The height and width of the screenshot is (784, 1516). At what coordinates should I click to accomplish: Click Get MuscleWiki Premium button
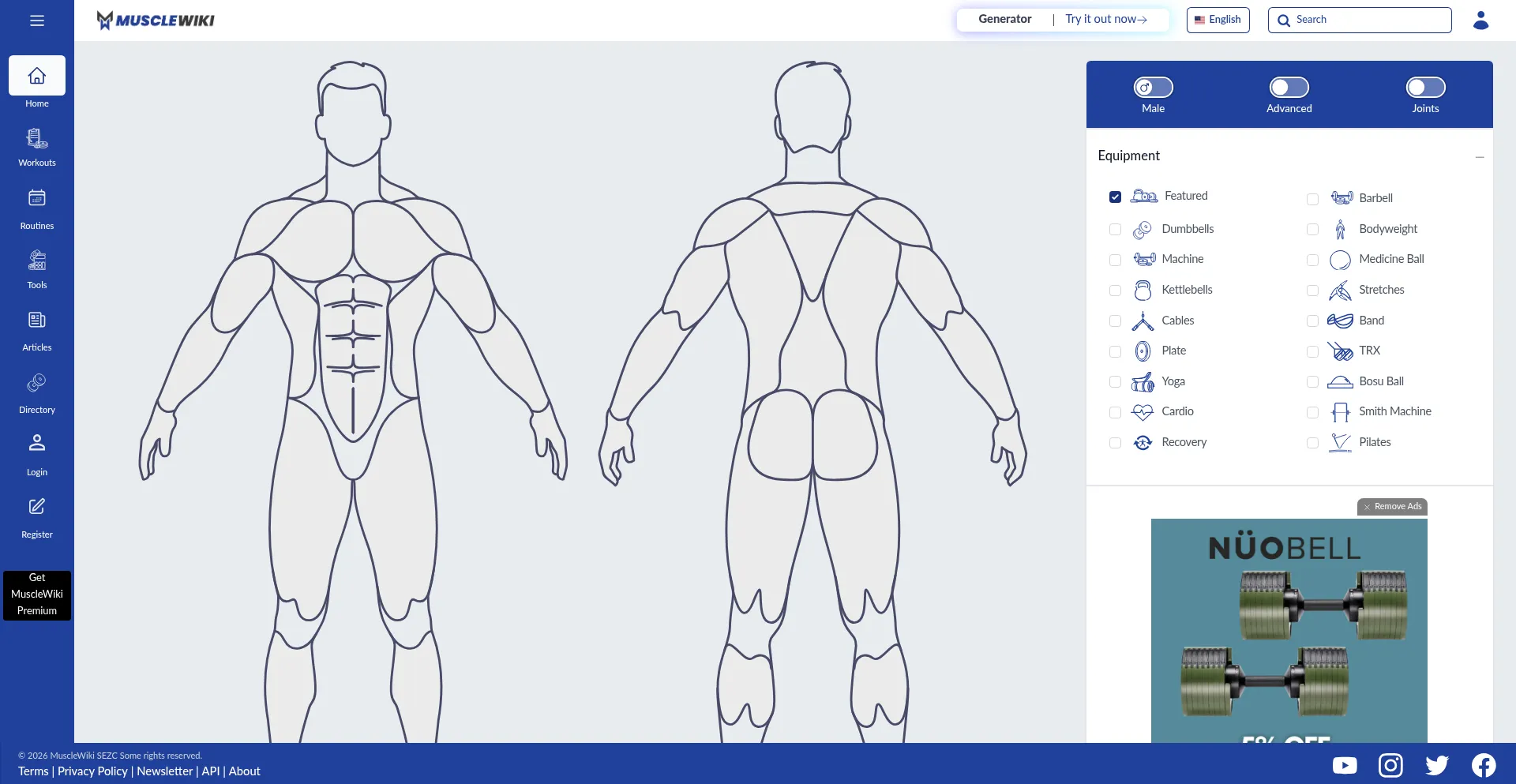point(37,595)
